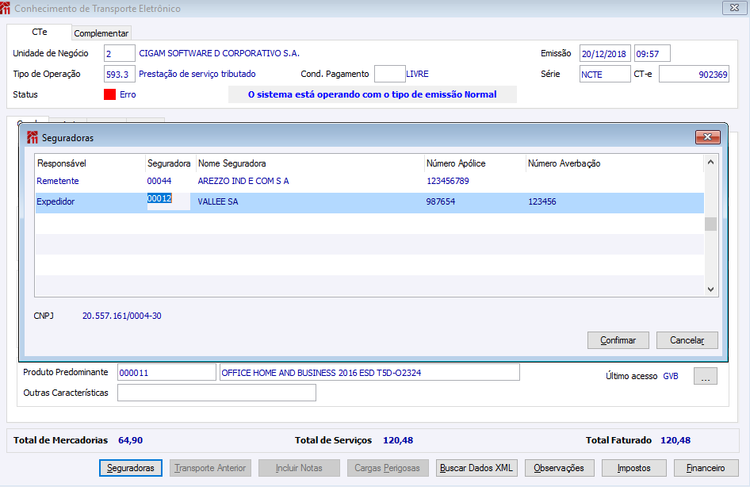
Task: Select the Remetente row in the grid
Action: click(369, 181)
